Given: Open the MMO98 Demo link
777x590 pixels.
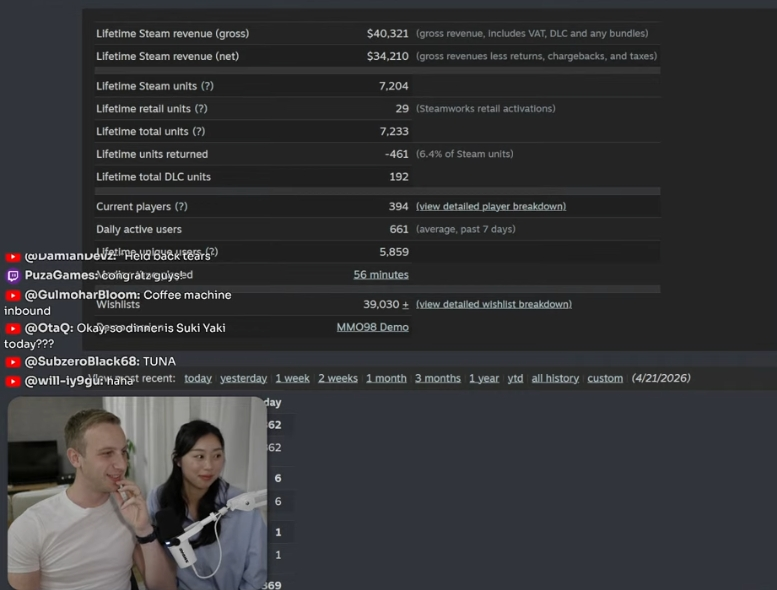Looking at the screenshot, I should (x=373, y=327).
